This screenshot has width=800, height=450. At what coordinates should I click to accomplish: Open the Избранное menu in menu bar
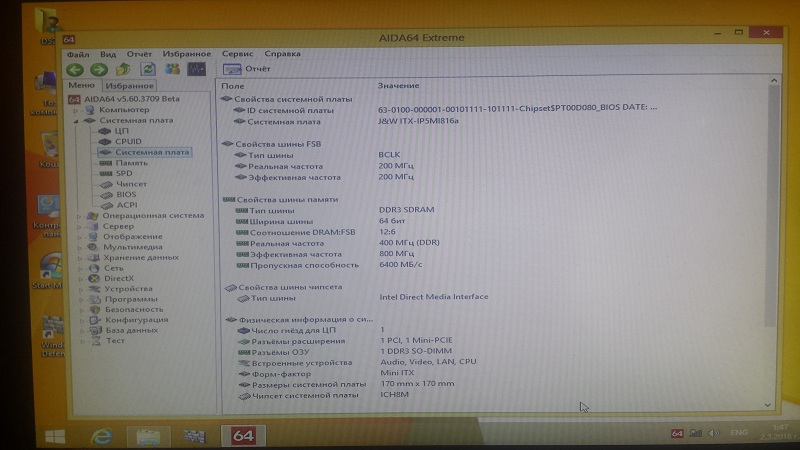point(187,54)
